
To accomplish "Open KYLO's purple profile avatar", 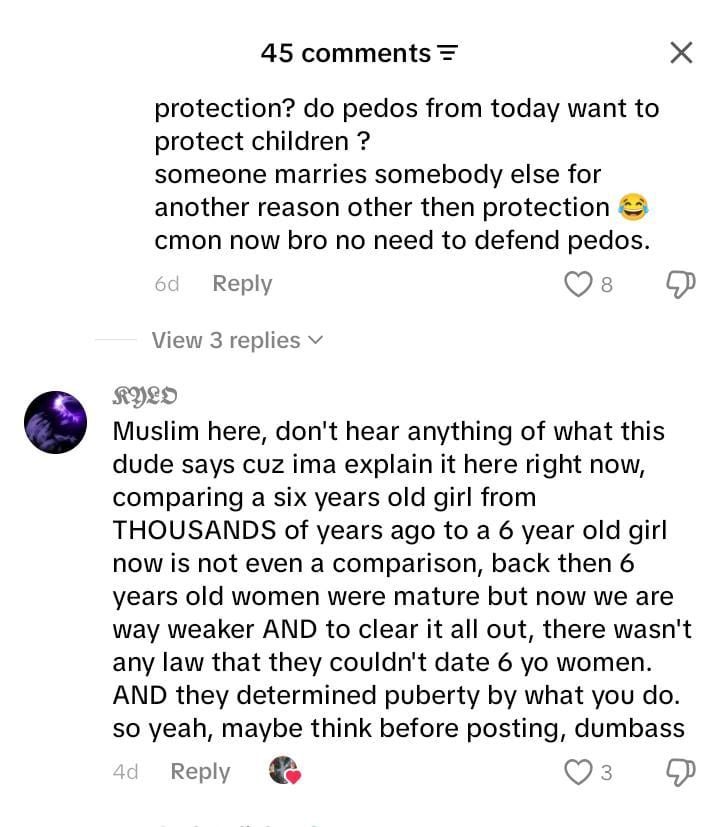I will point(55,422).
